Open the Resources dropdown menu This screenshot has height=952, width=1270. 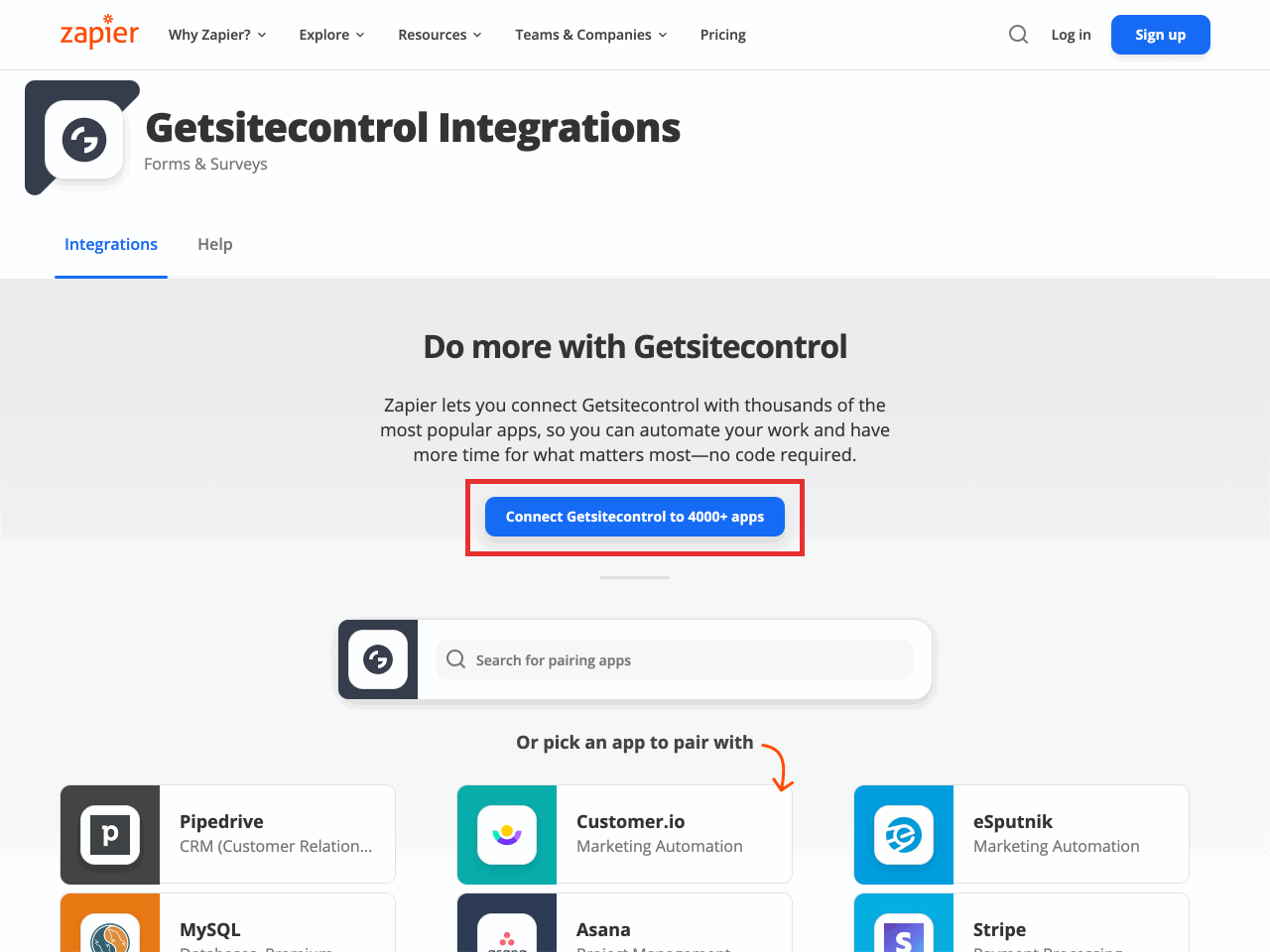click(x=440, y=35)
